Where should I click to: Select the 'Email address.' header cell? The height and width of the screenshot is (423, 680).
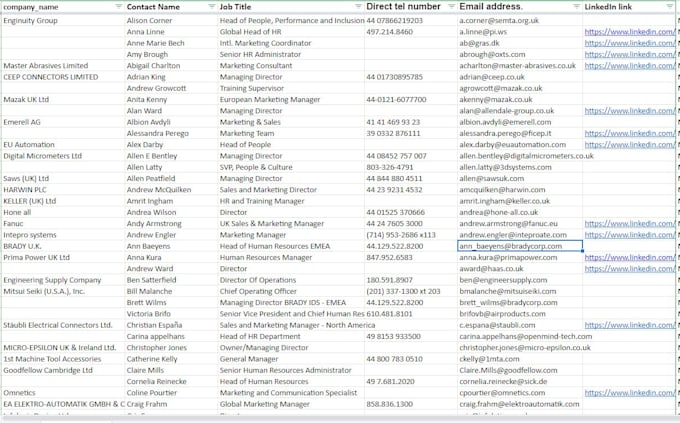pyautogui.click(x=520, y=7)
